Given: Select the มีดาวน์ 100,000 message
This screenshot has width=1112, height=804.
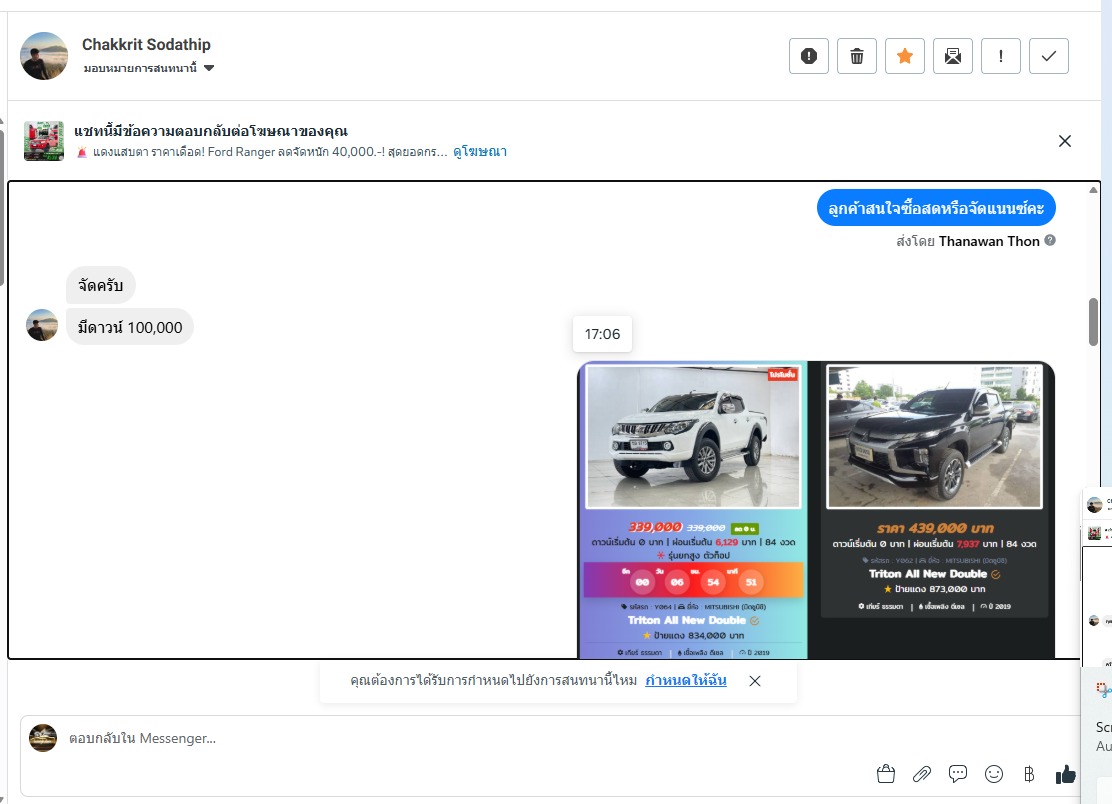Looking at the screenshot, I should [130, 328].
